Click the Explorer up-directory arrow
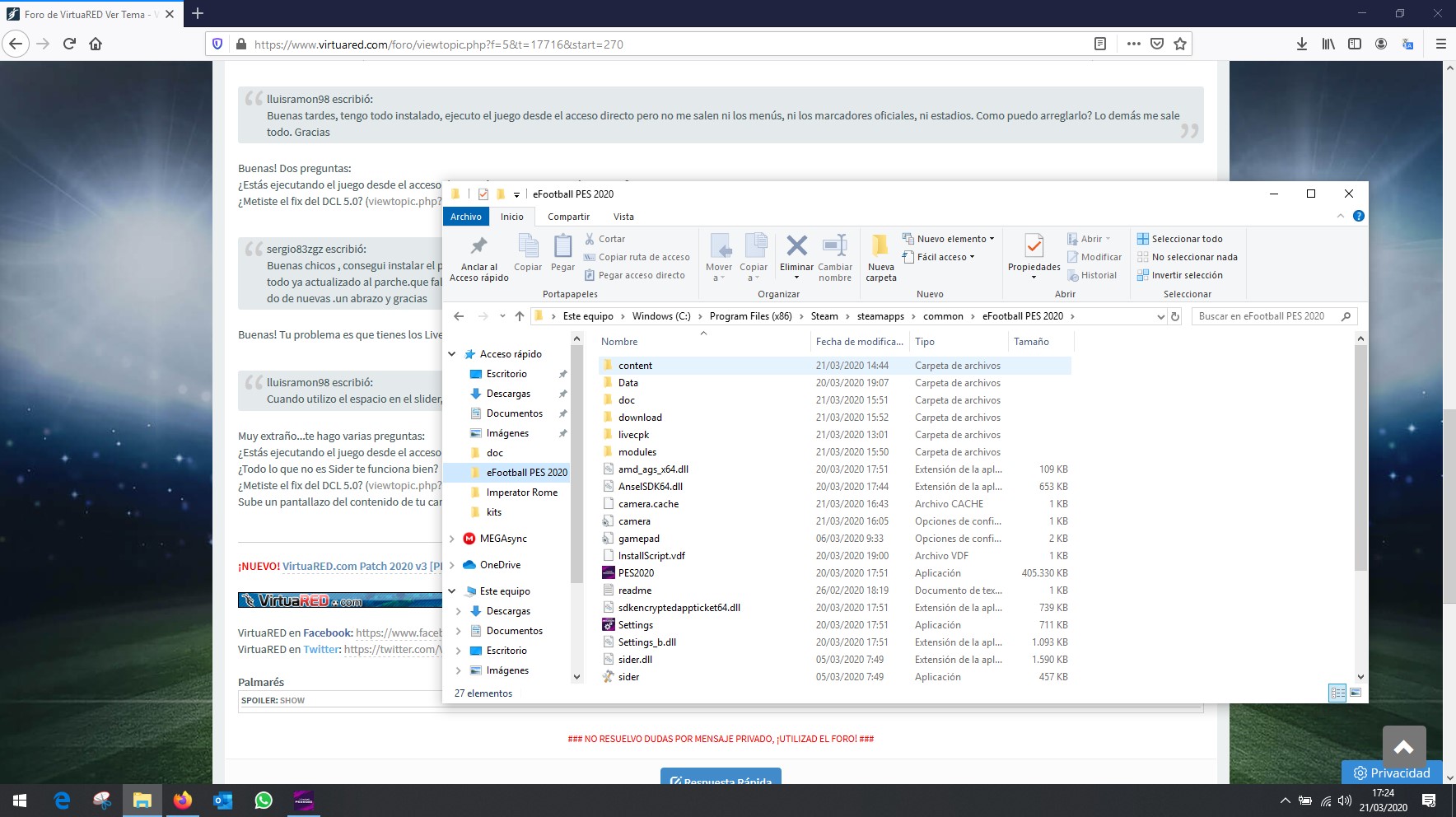Image resolution: width=1456 pixels, height=817 pixels. pos(520,316)
